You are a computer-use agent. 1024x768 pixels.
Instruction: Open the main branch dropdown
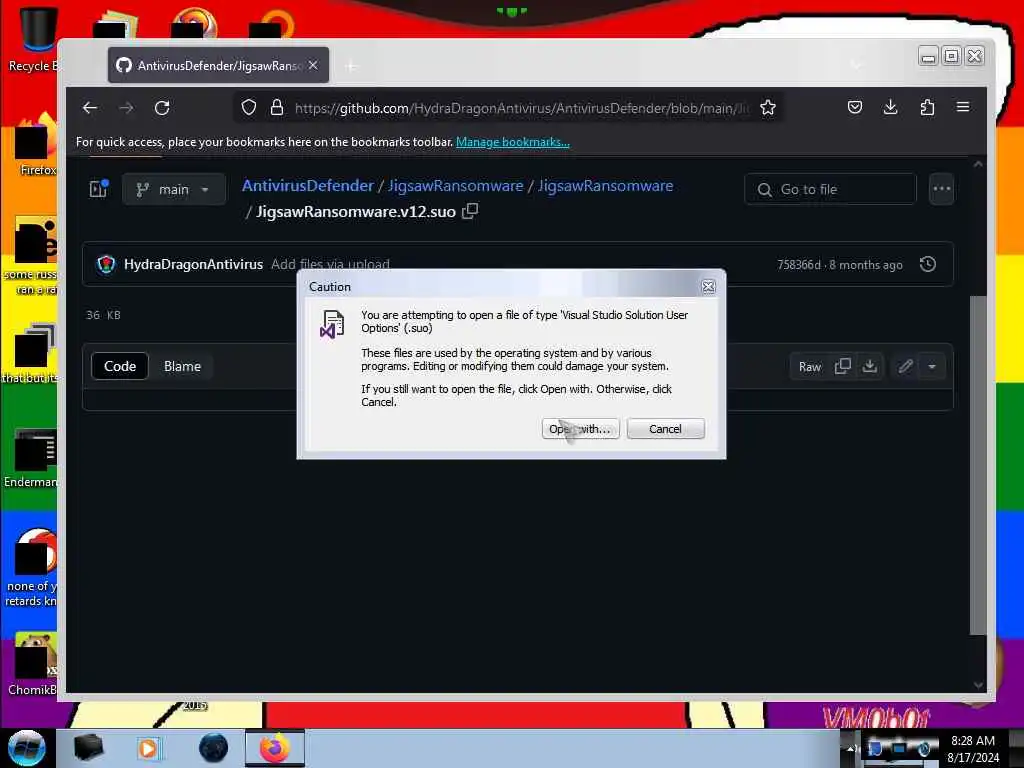[x=174, y=189]
